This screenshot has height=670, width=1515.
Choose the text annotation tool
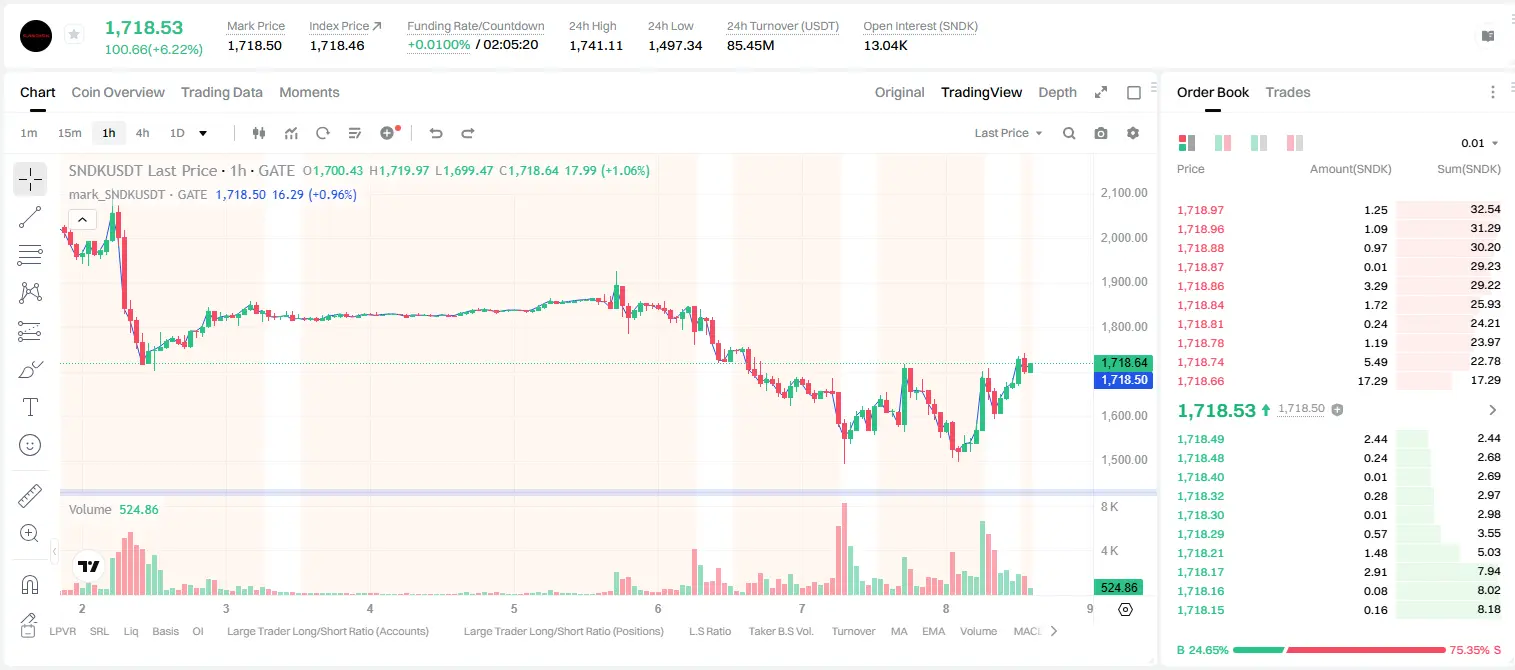pyautogui.click(x=30, y=407)
